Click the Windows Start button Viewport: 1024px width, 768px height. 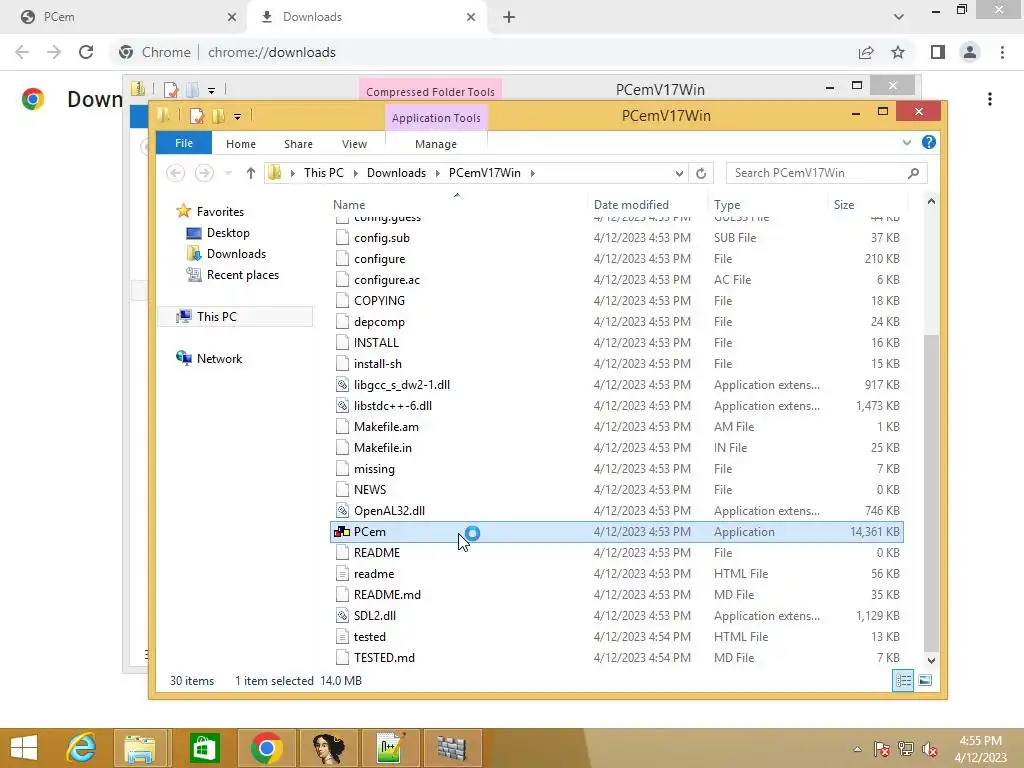click(24, 748)
